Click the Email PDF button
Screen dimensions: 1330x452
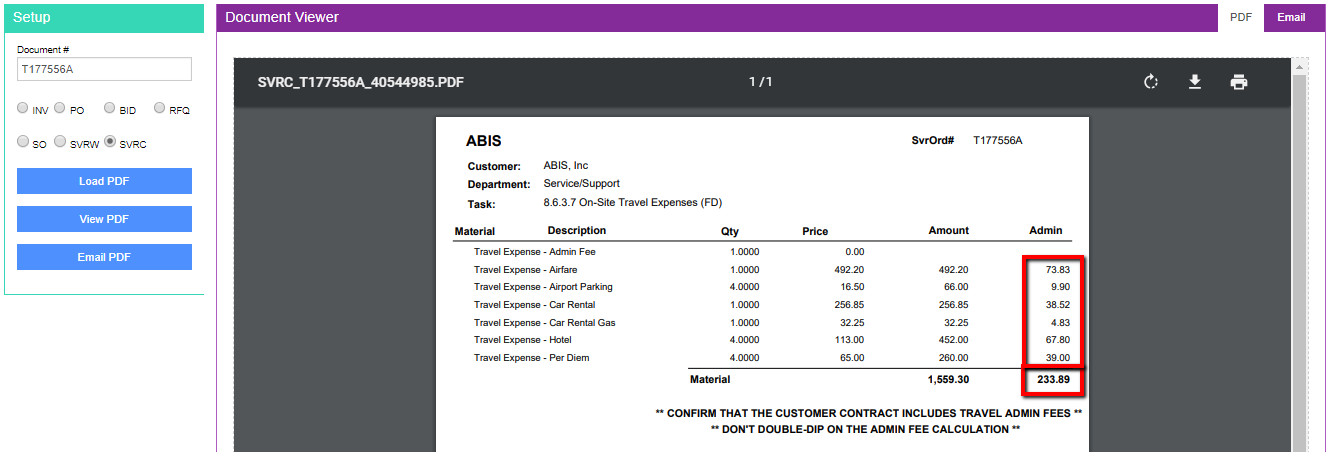point(104,257)
